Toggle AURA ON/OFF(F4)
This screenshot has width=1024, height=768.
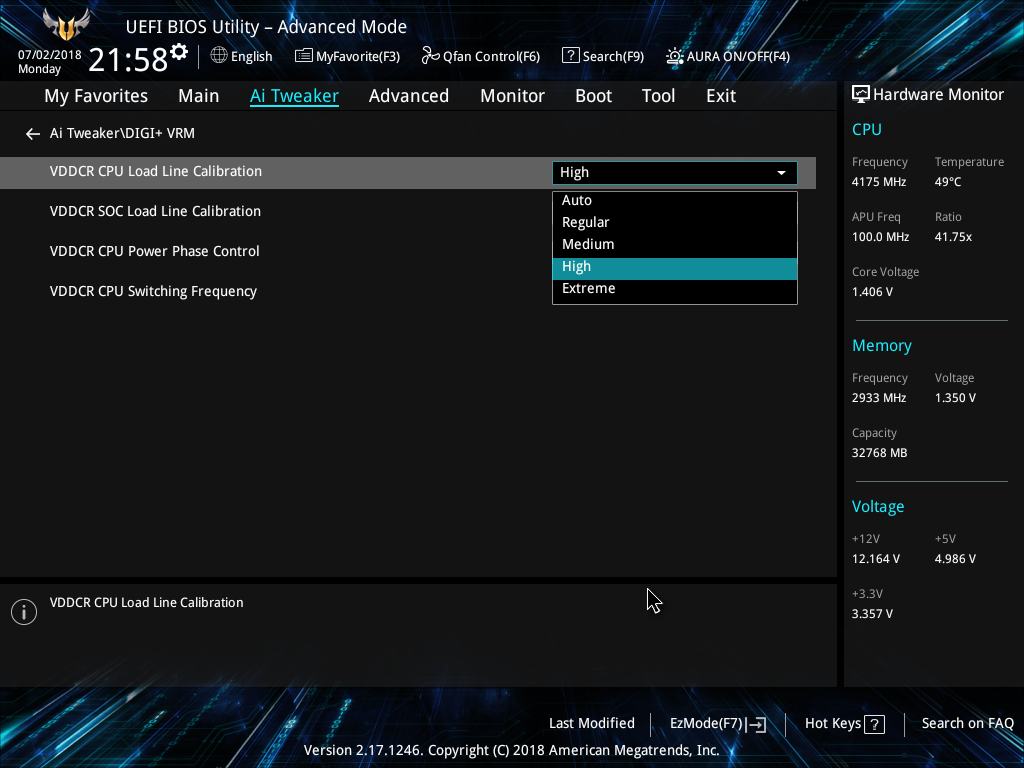coord(728,56)
